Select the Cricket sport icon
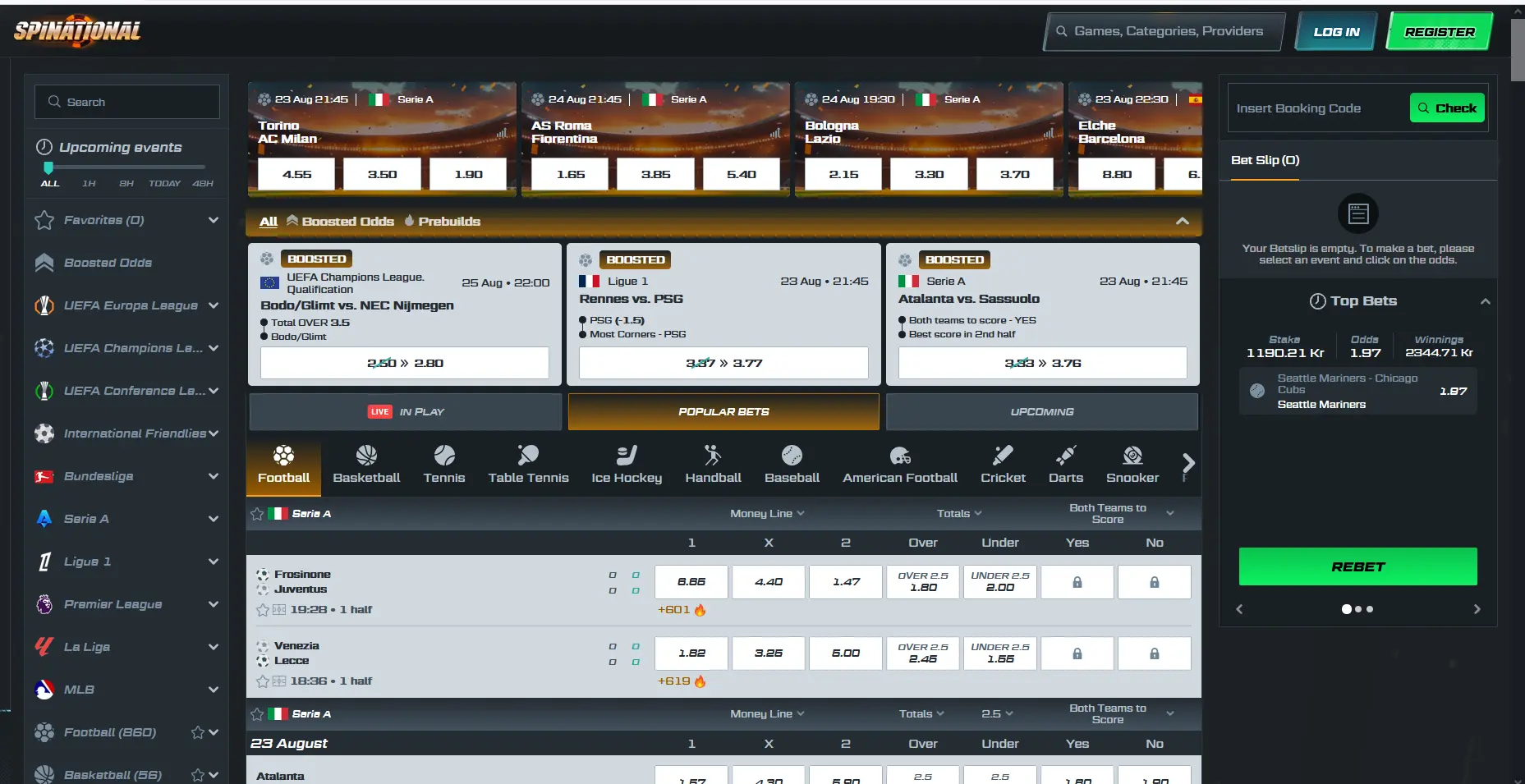Image resolution: width=1525 pixels, height=784 pixels. (1003, 456)
